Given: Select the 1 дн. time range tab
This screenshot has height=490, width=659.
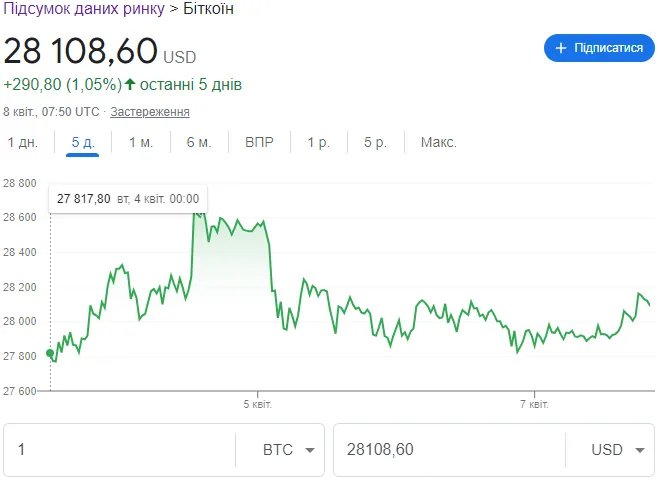Looking at the screenshot, I should pyautogui.click(x=23, y=142).
